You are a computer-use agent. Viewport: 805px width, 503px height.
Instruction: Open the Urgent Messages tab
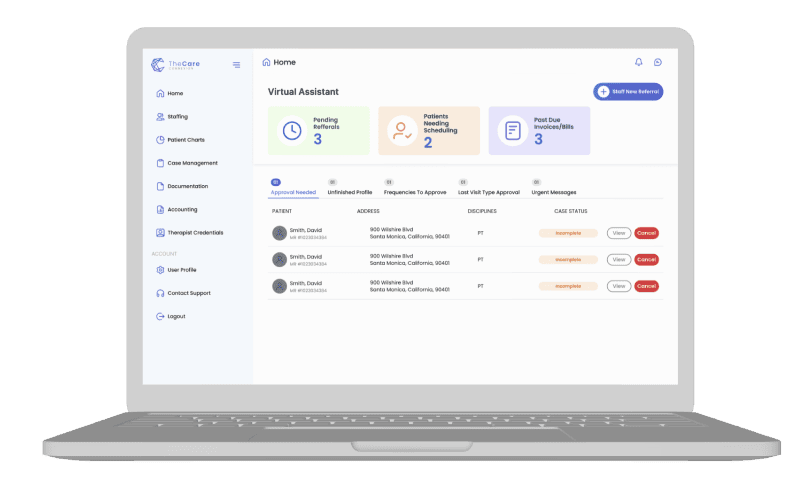tap(553, 192)
